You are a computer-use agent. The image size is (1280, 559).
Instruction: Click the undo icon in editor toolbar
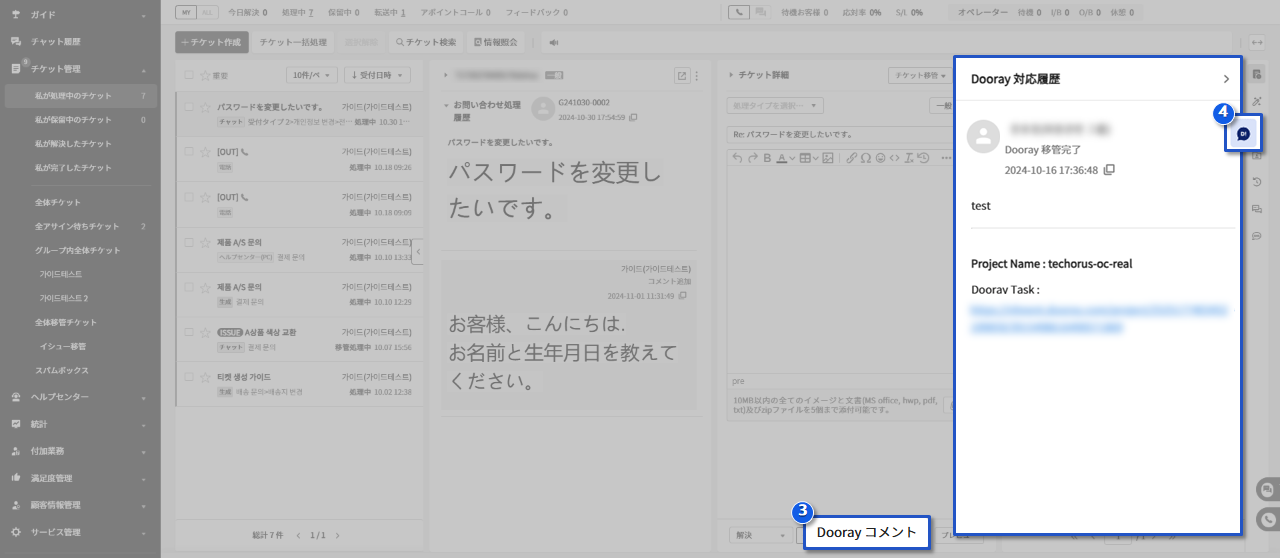738,158
